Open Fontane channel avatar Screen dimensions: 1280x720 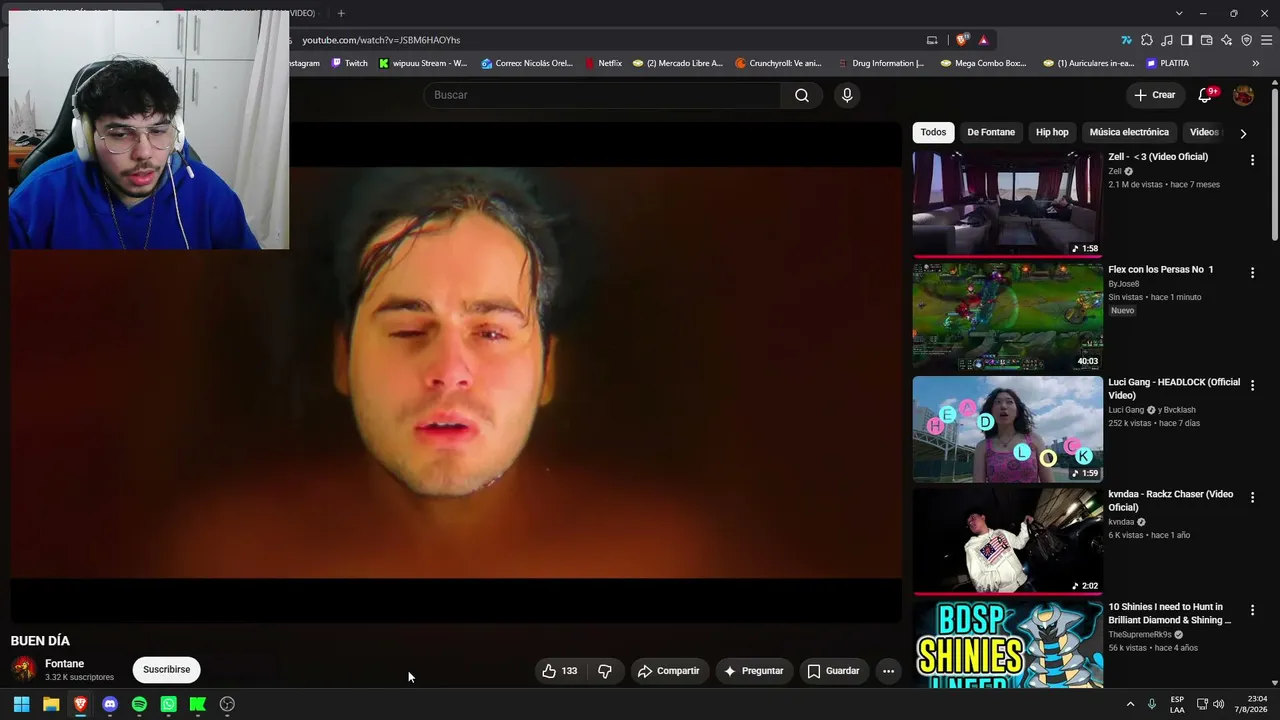tap(24, 669)
